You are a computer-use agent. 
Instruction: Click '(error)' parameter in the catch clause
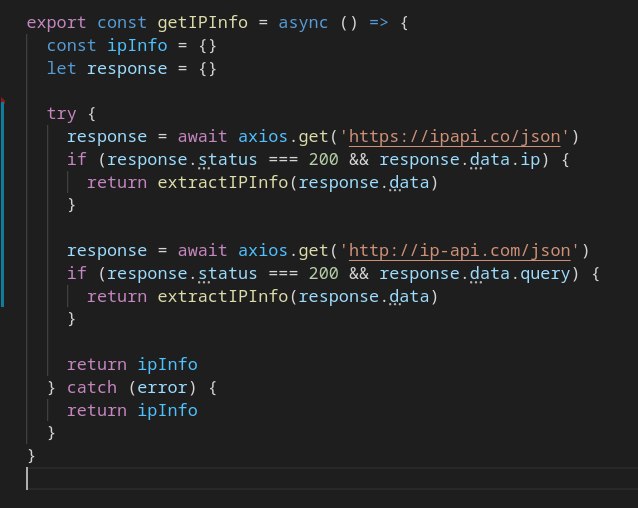[x=162, y=387]
